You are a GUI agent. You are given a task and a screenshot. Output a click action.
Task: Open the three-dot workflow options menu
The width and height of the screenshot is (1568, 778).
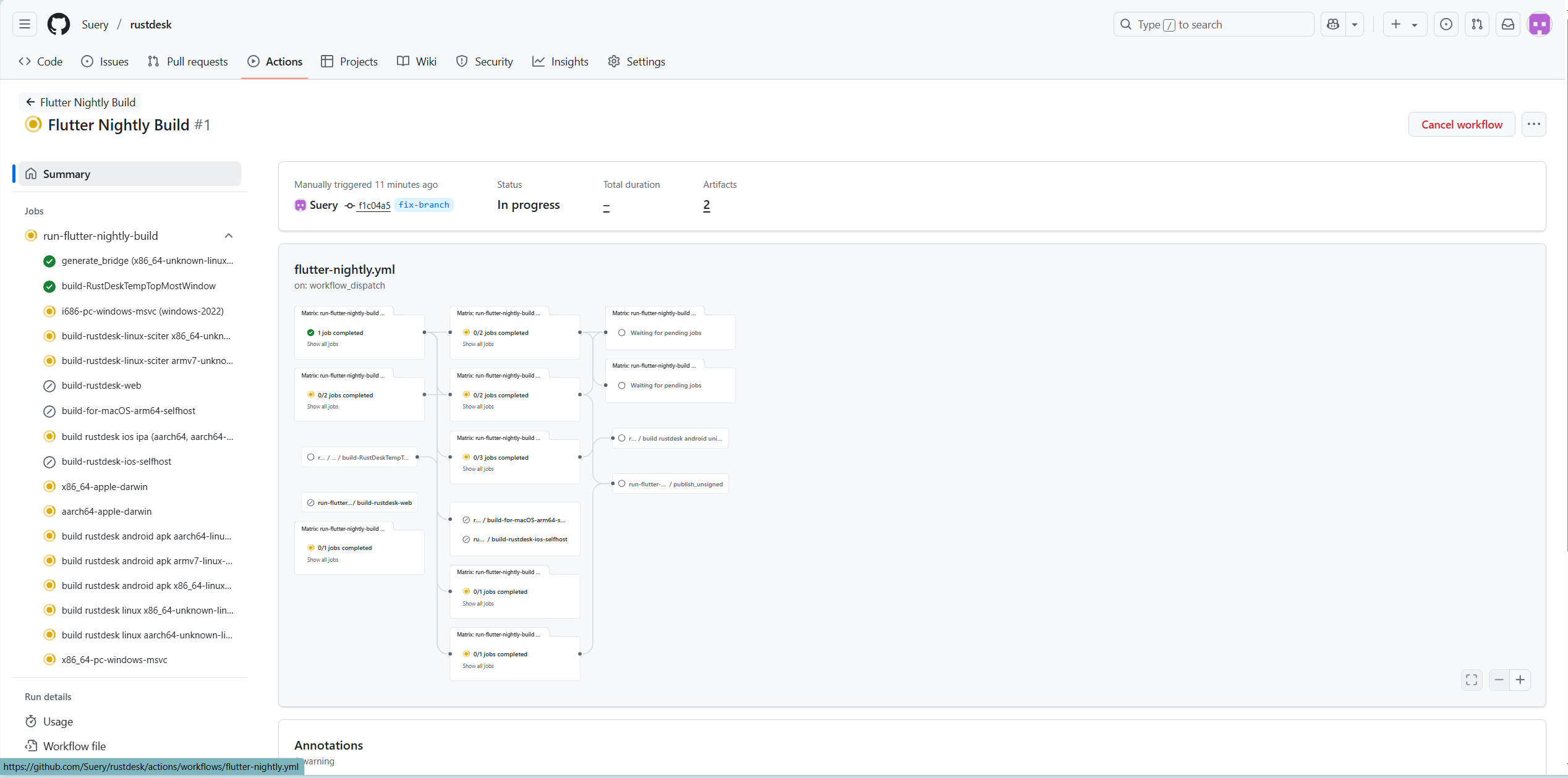tap(1534, 124)
